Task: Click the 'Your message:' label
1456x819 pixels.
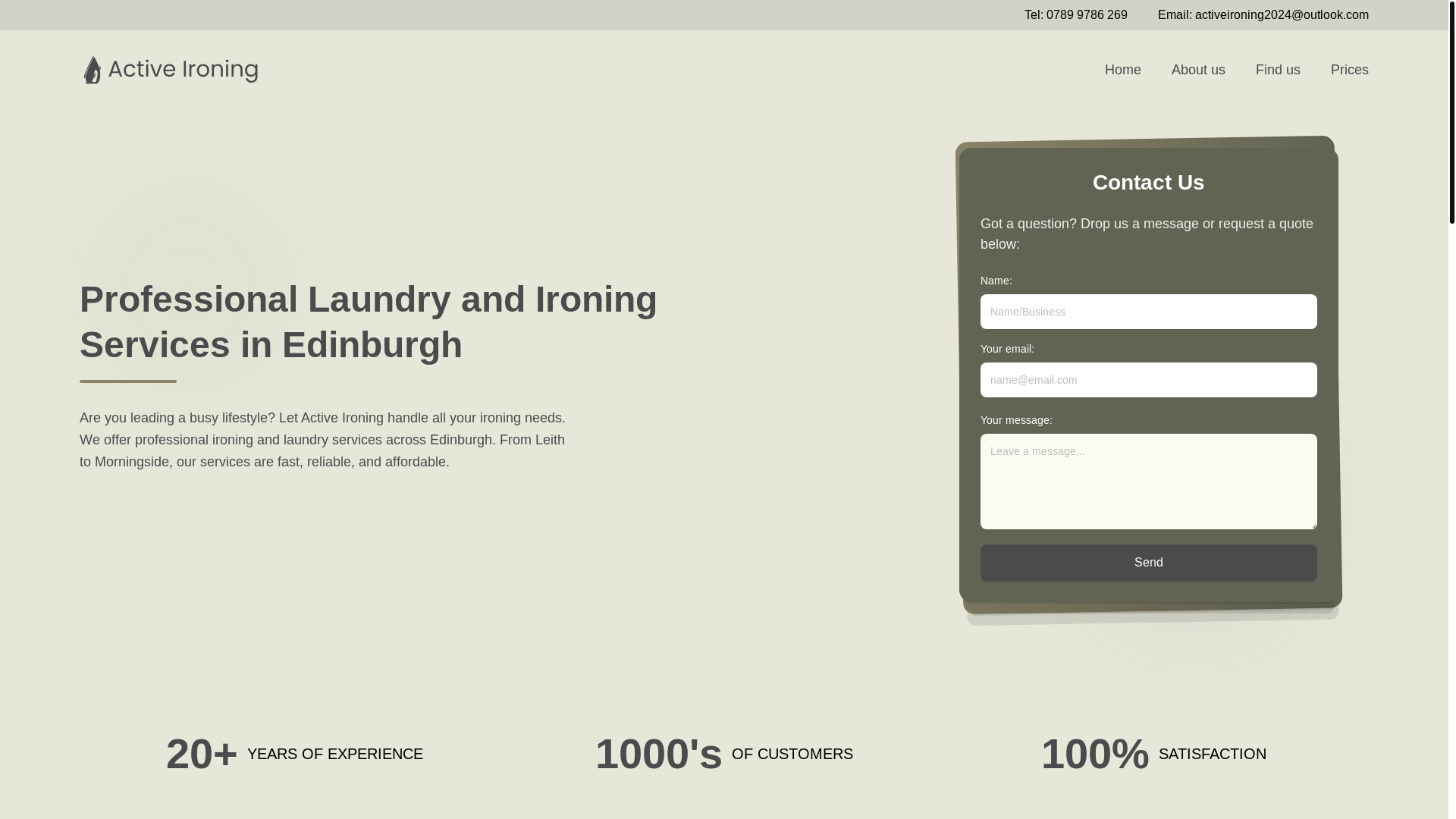Action: 1016,420
